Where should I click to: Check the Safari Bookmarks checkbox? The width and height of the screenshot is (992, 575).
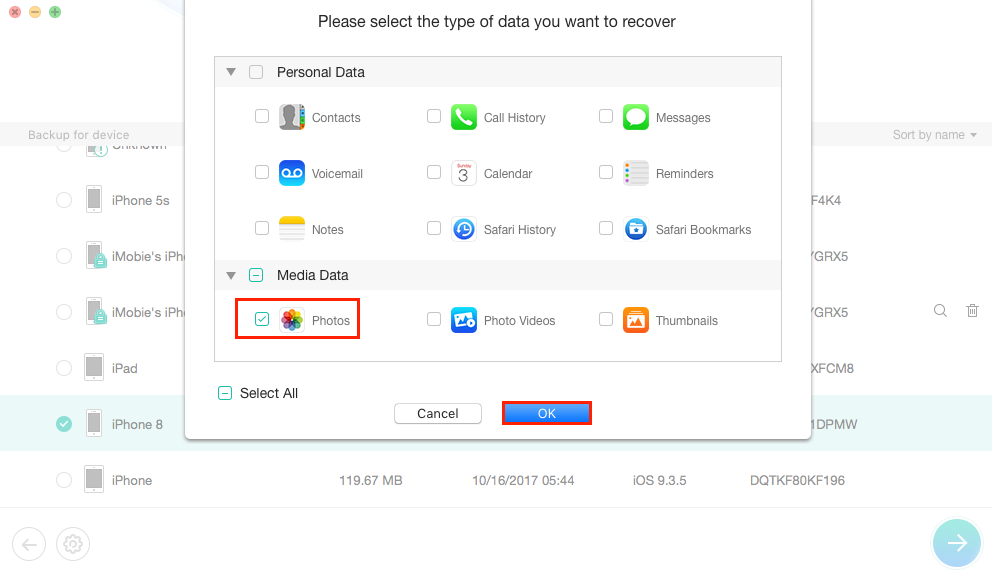pos(606,228)
